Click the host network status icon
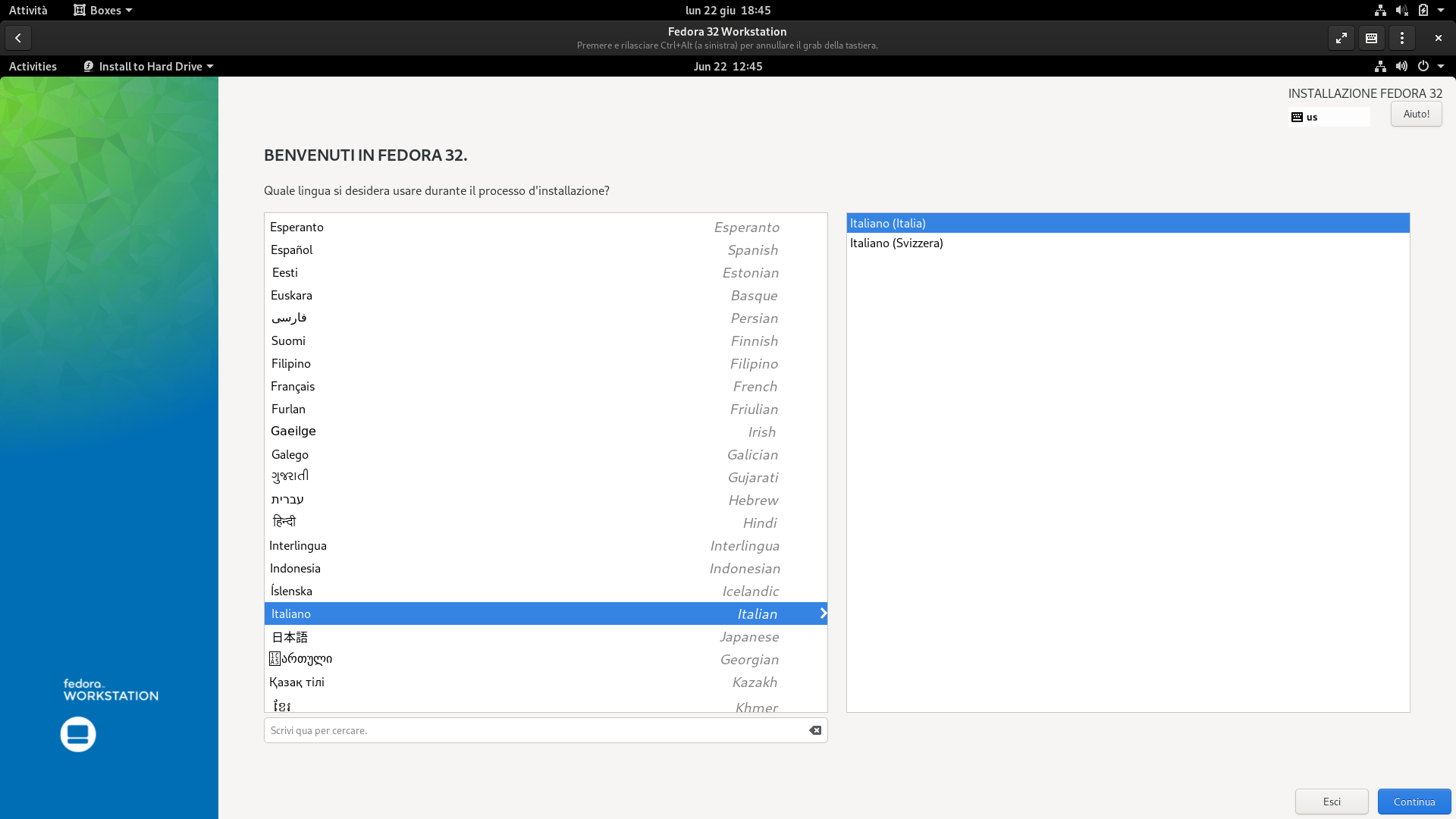The image size is (1456, 819). pos(1380,11)
